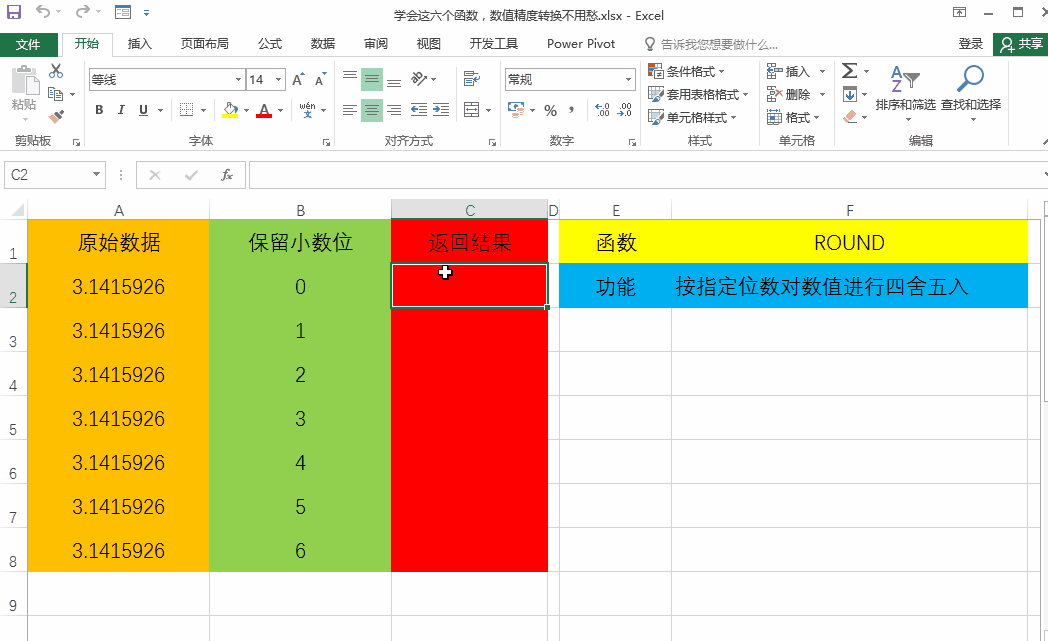Apply bold formatting to the cell
1048x641 pixels.
(x=98, y=110)
